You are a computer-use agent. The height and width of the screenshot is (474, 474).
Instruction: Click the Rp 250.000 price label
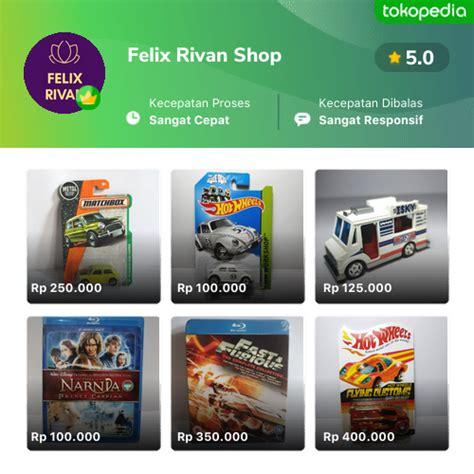(66, 288)
